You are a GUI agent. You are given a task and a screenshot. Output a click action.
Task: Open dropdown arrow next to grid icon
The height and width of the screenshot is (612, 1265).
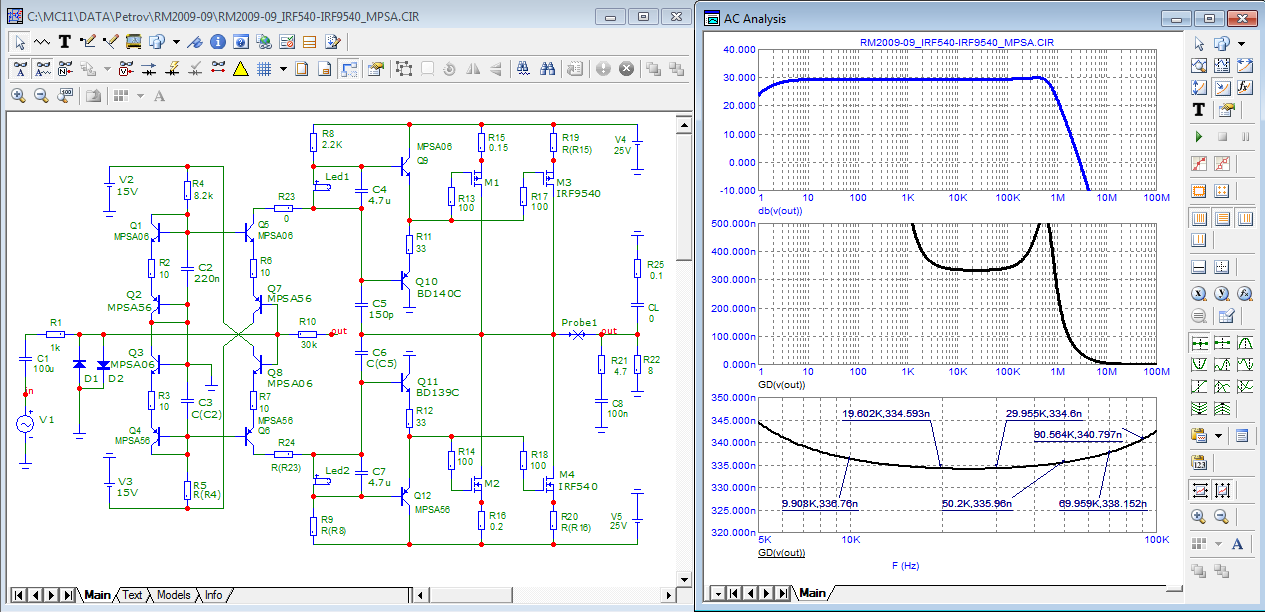[x=283, y=69]
